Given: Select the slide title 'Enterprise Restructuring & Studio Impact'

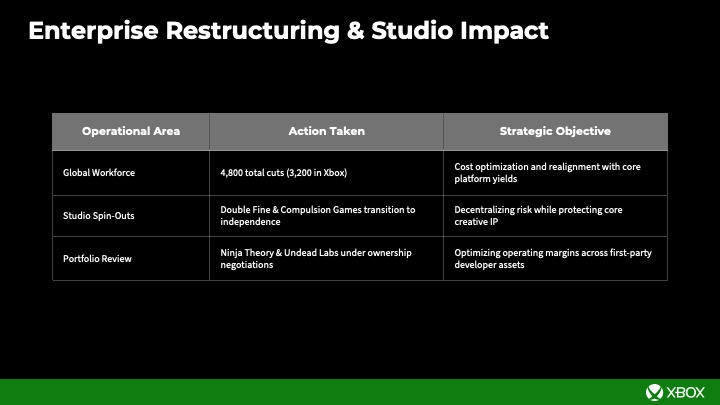Looking at the screenshot, I should (x=288, y=31).
